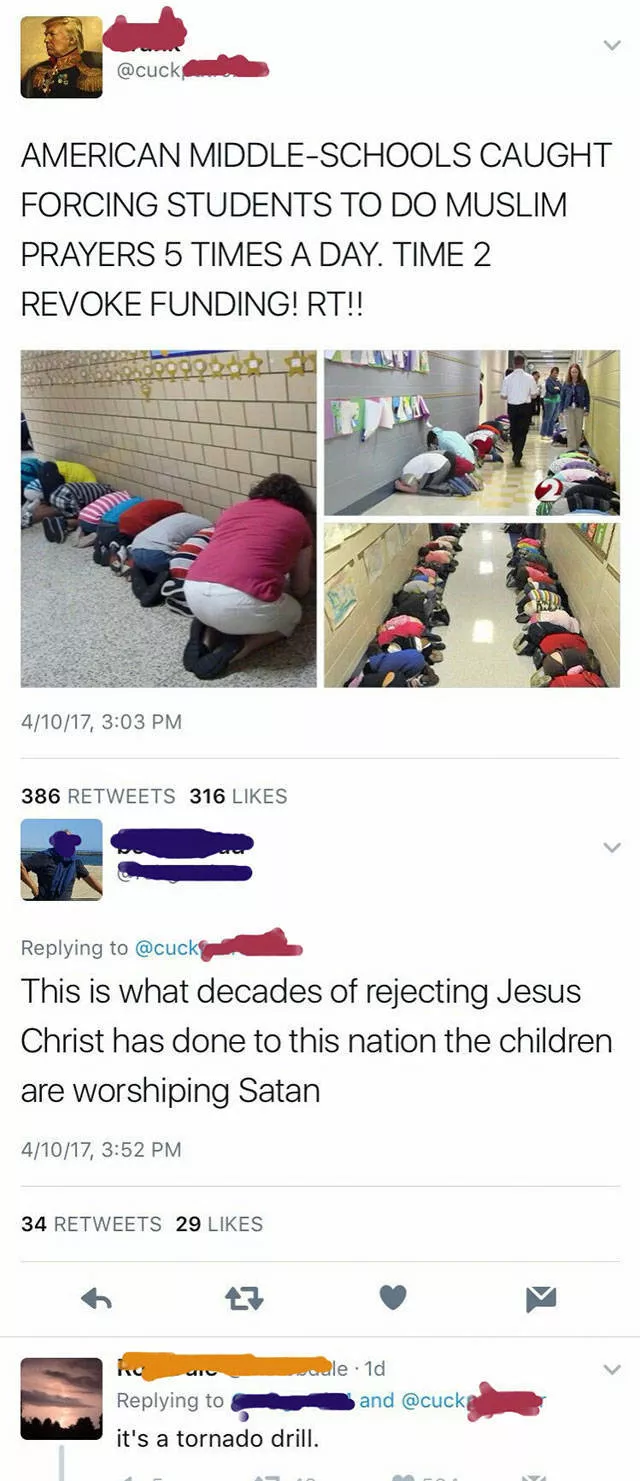Send via direct message envelope icon
Screen dimensions: 640x1481
coord(541,1298)
